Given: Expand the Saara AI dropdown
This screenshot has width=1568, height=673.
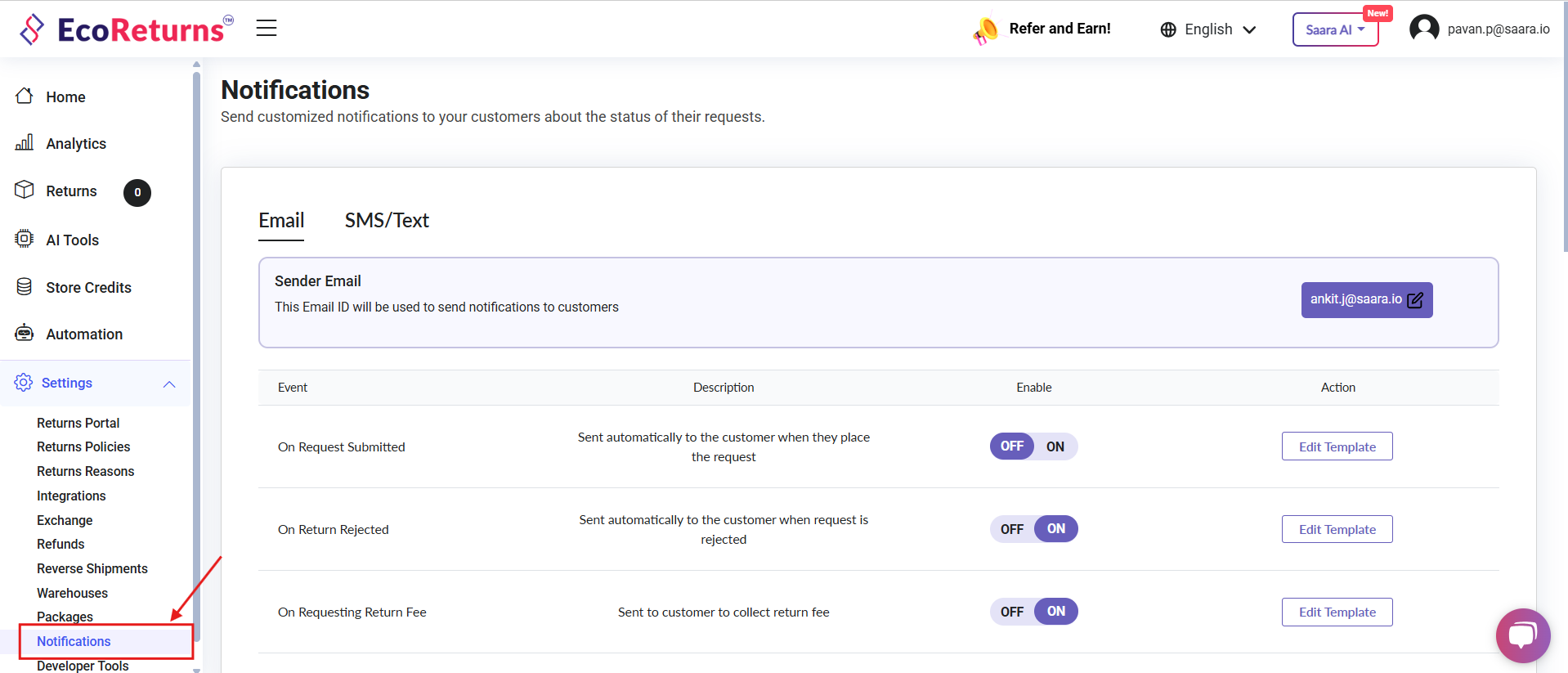Looking at the screenshot, I should pos(1335,30).
